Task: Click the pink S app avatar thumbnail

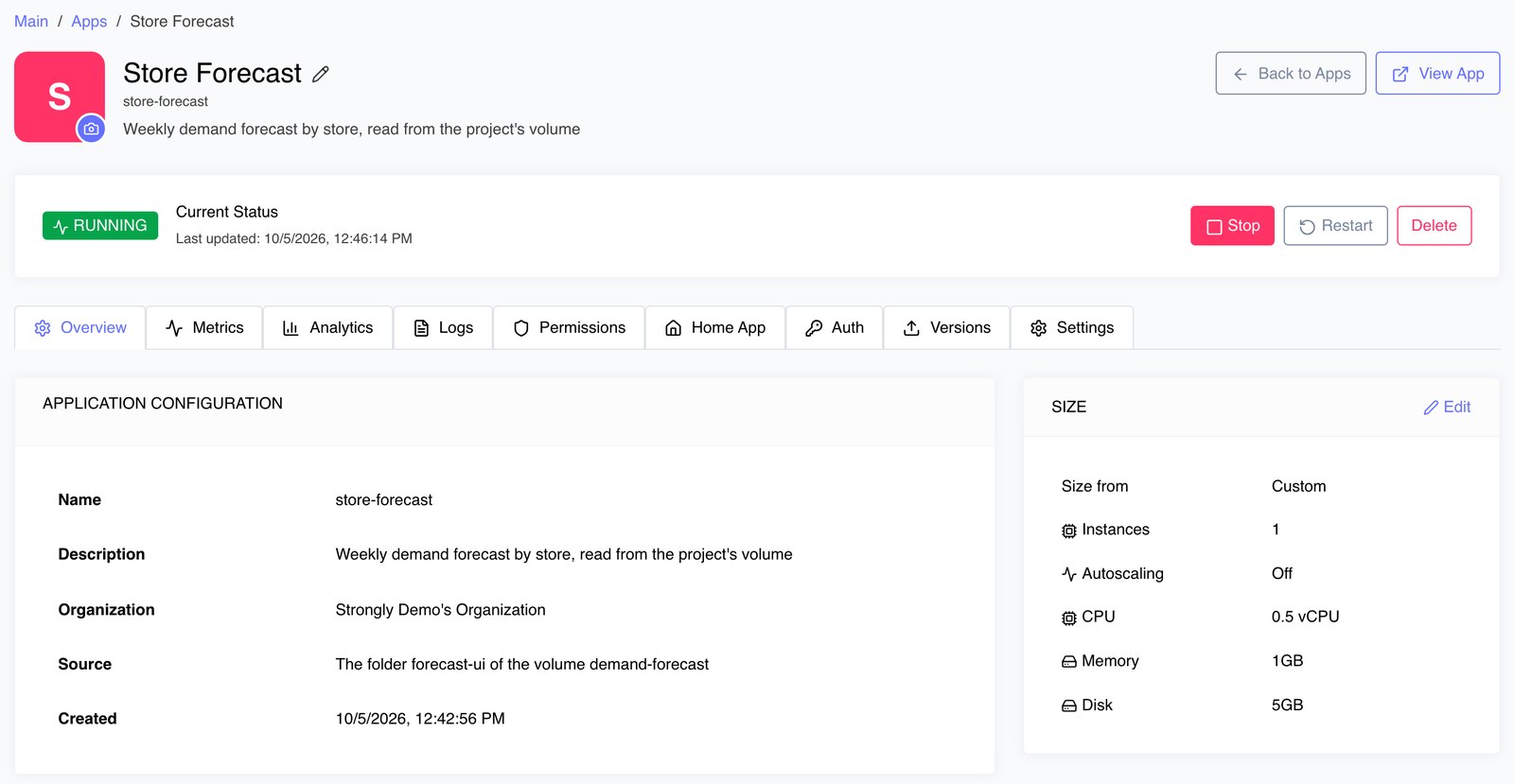Action: tap(60, 96)
